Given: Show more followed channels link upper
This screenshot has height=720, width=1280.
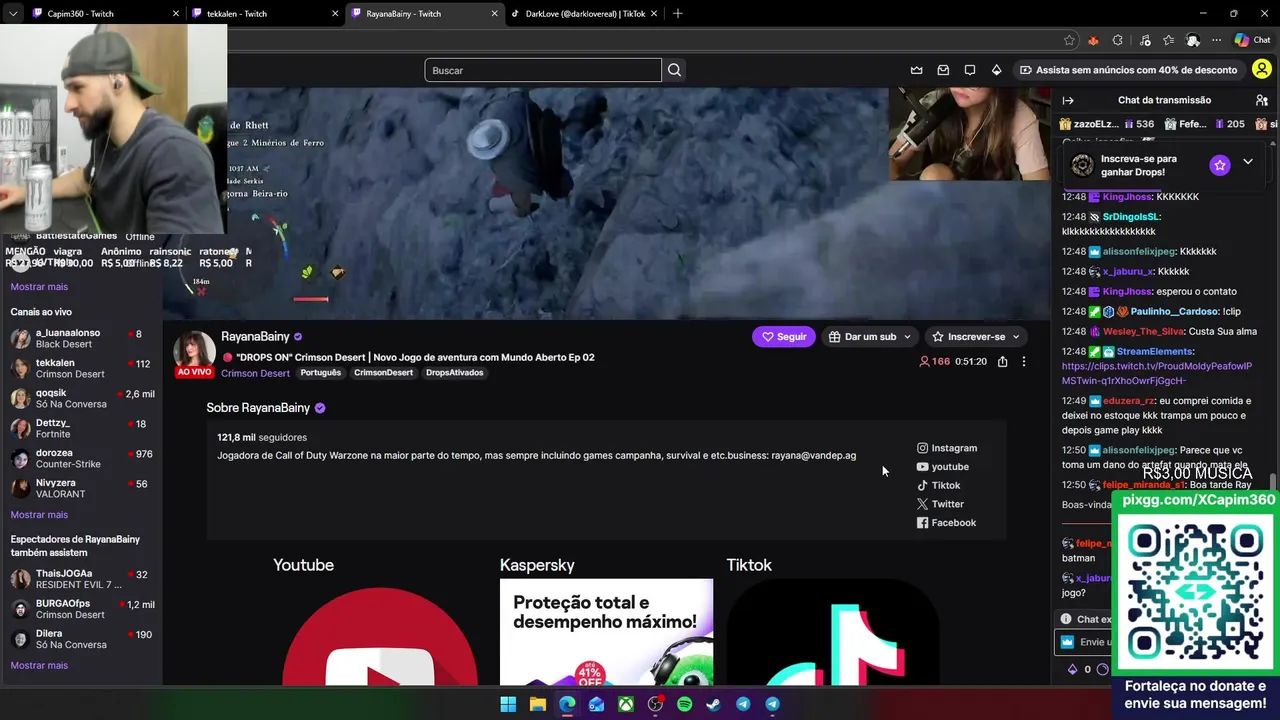Looking at the screenshot, I should 39,287.
